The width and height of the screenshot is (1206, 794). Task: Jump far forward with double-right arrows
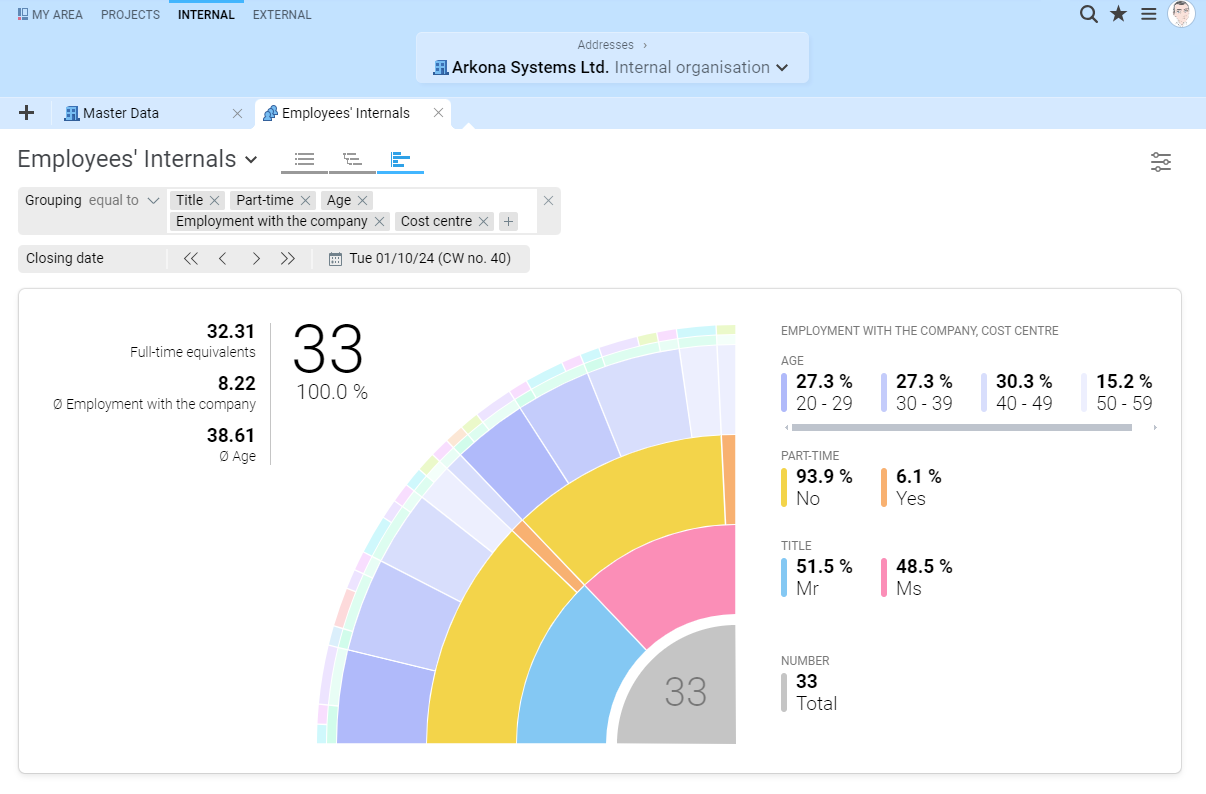[x=288, y=258]
